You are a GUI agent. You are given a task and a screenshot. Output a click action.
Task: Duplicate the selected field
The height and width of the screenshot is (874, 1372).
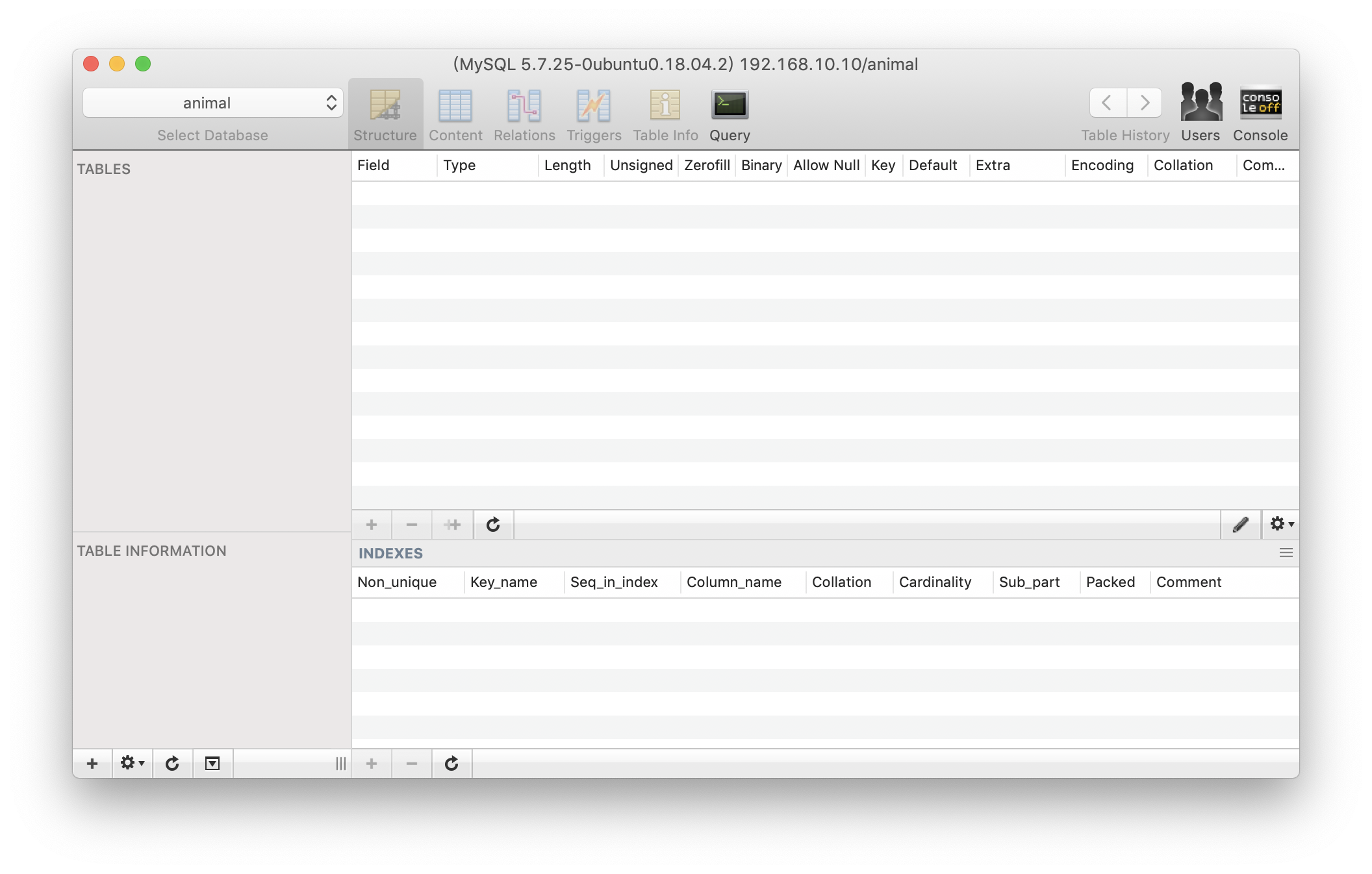[453, 525]
